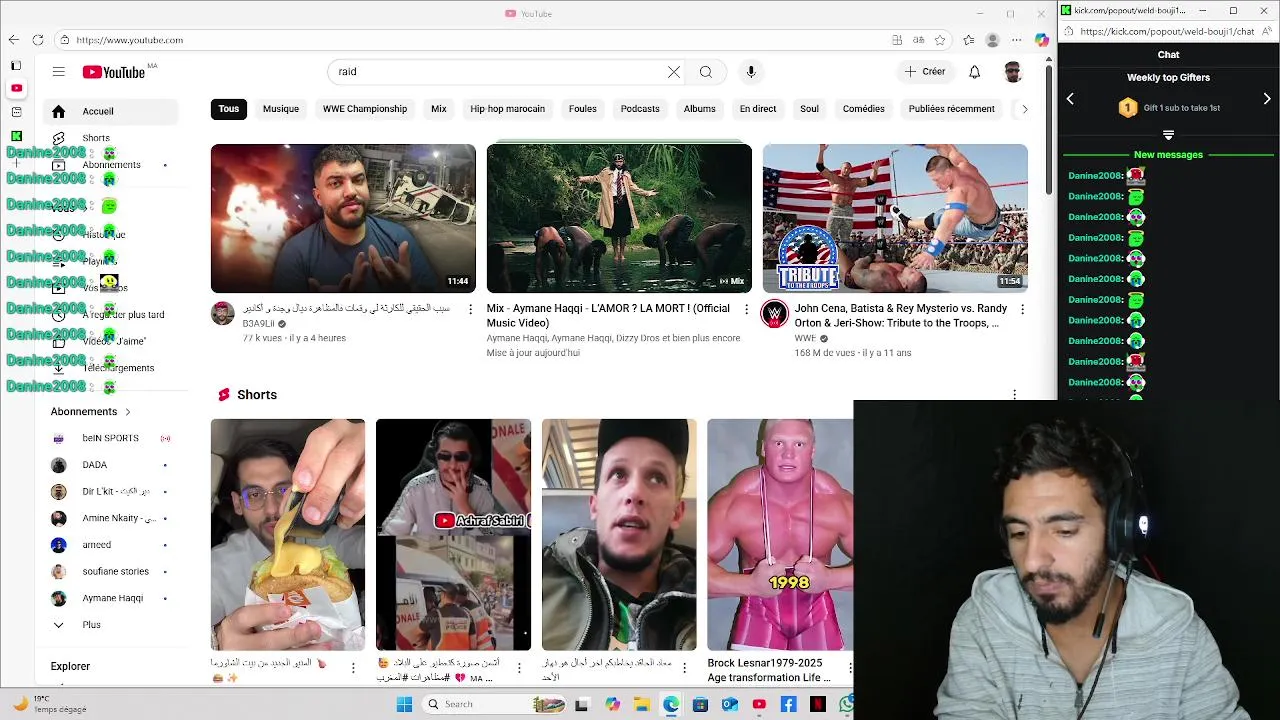Open the YouTube account avatar menu
This screenshot has height=720, width=1280.
click(x=1013, y=72)
